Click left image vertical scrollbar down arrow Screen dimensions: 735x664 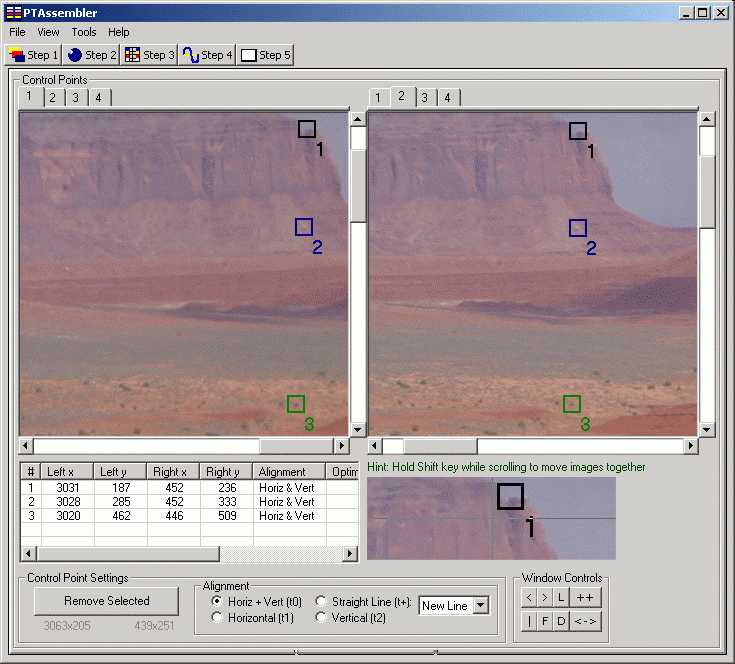point(358,429)
